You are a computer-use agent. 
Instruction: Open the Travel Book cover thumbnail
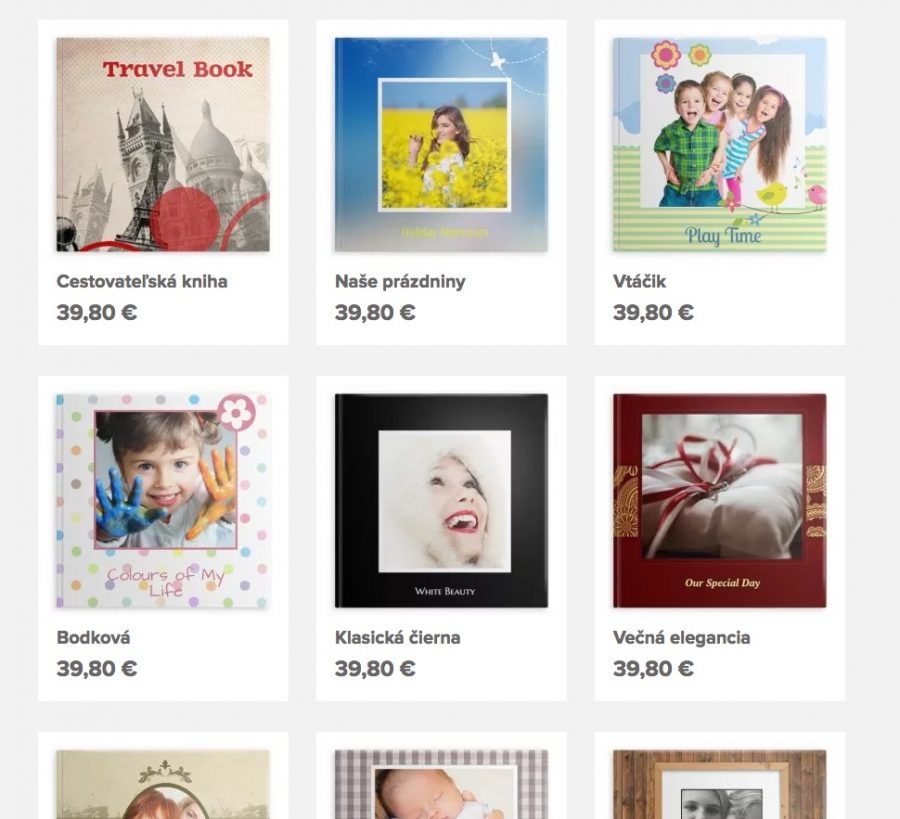point(163,145)
